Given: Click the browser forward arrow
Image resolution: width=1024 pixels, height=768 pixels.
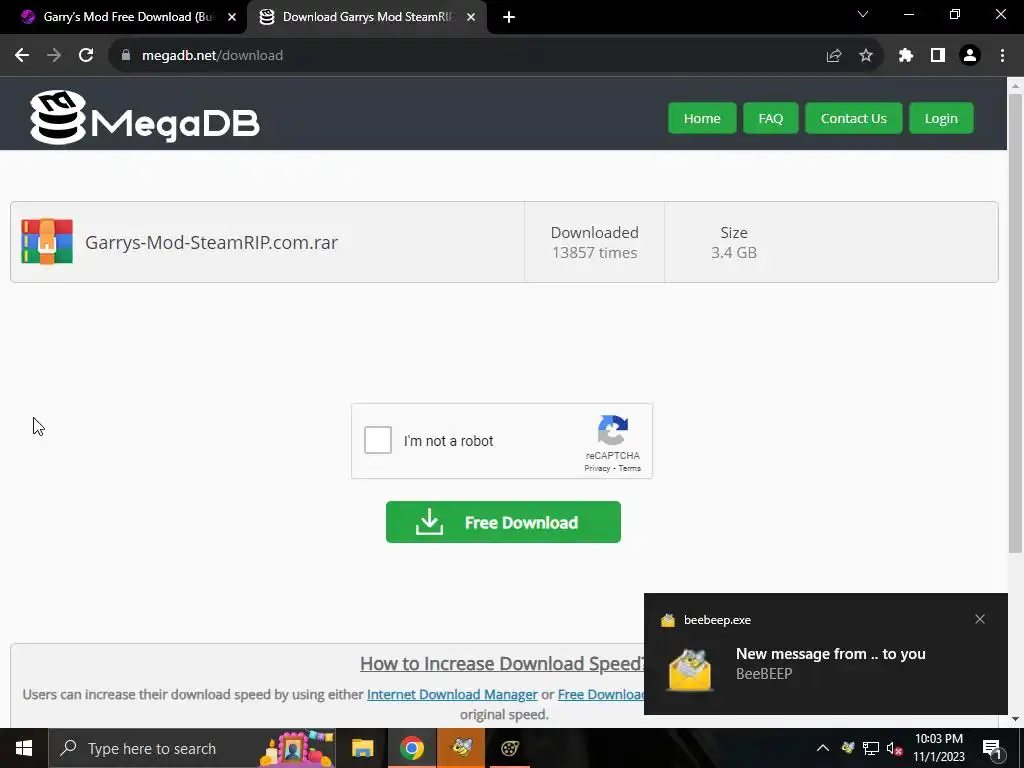Looking at the screenshot, I should coord(54,56).
